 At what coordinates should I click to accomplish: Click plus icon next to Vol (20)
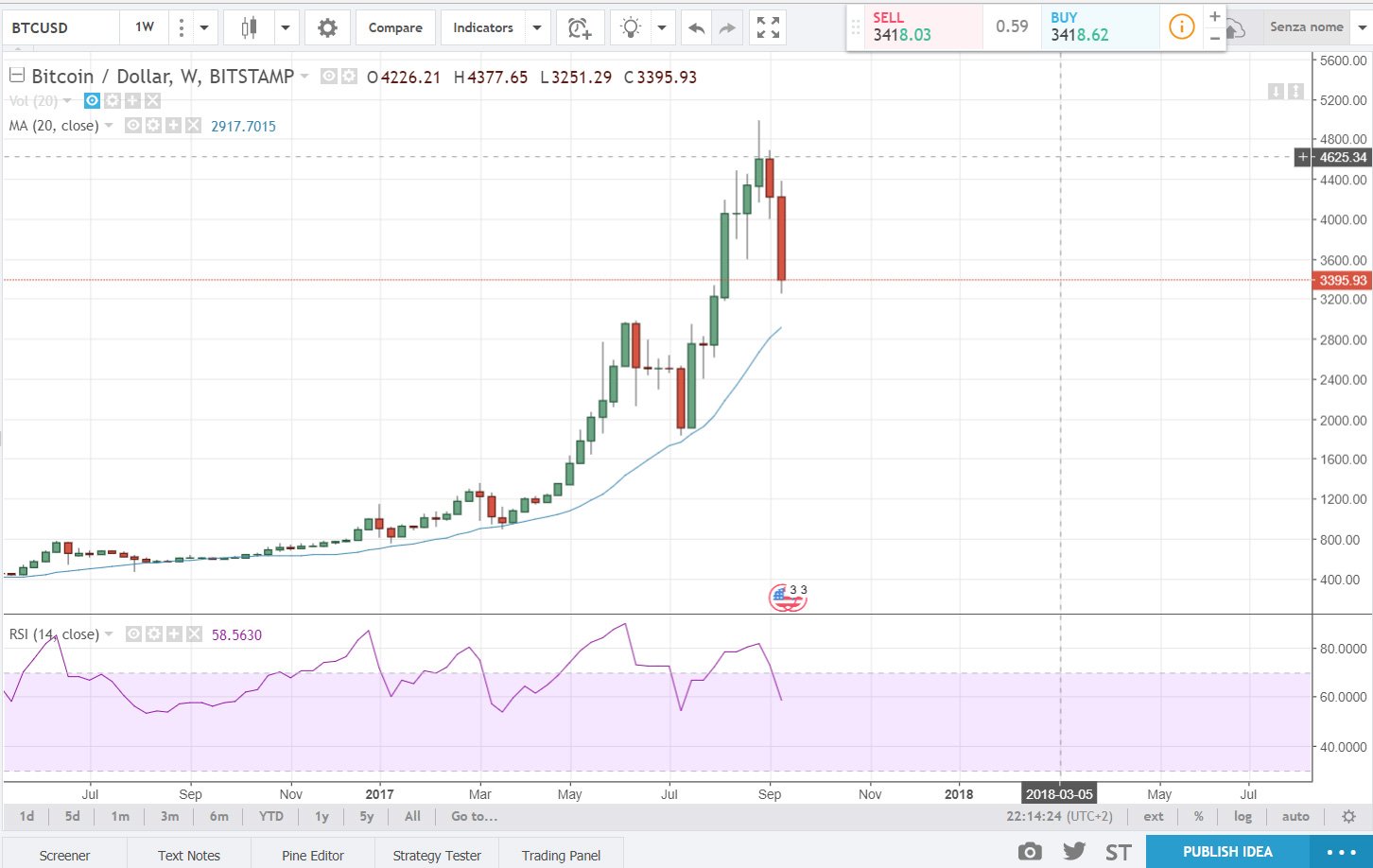tap(132, 100)
